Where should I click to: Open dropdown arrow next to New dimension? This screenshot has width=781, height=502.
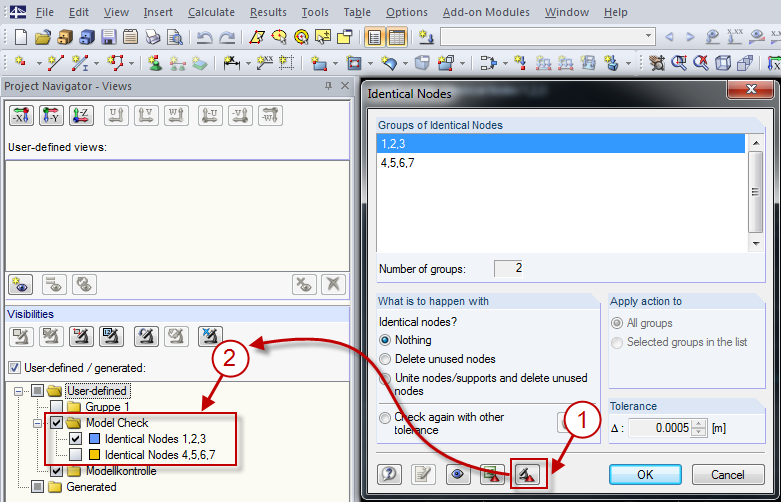click(248, 63)
